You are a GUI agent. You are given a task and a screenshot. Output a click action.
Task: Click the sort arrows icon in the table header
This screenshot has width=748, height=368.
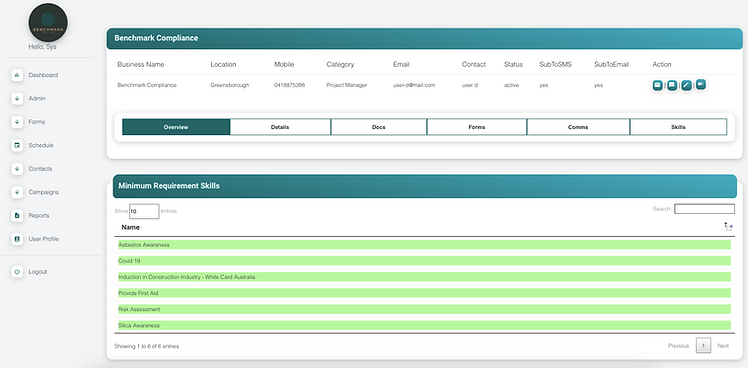tap(728, 227)
